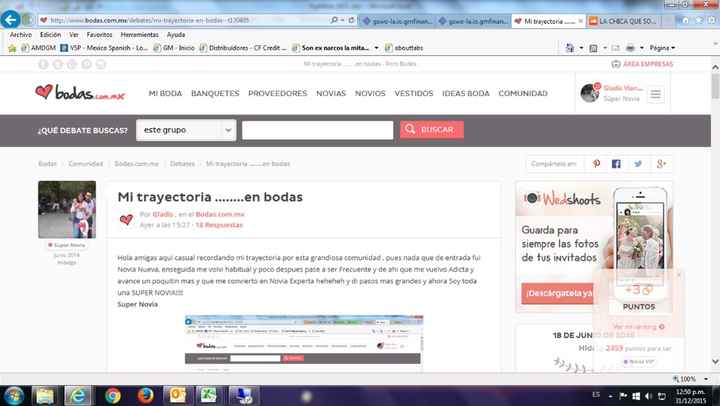Open the PROVEEDORES navigation item
Screen dimensions: 720x406
point(277,93)
